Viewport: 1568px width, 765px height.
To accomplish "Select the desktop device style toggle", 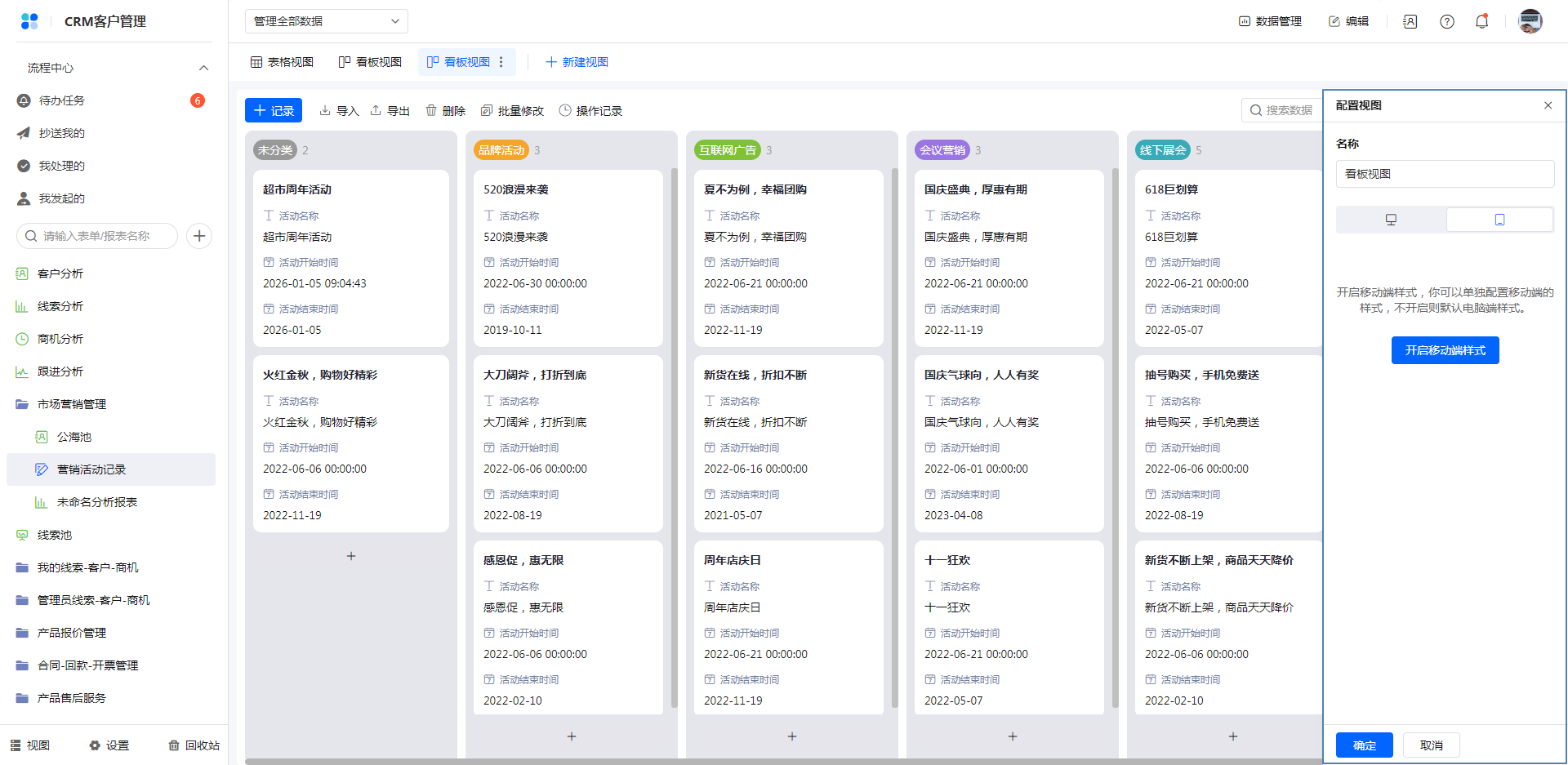I will pos(1391,220).
